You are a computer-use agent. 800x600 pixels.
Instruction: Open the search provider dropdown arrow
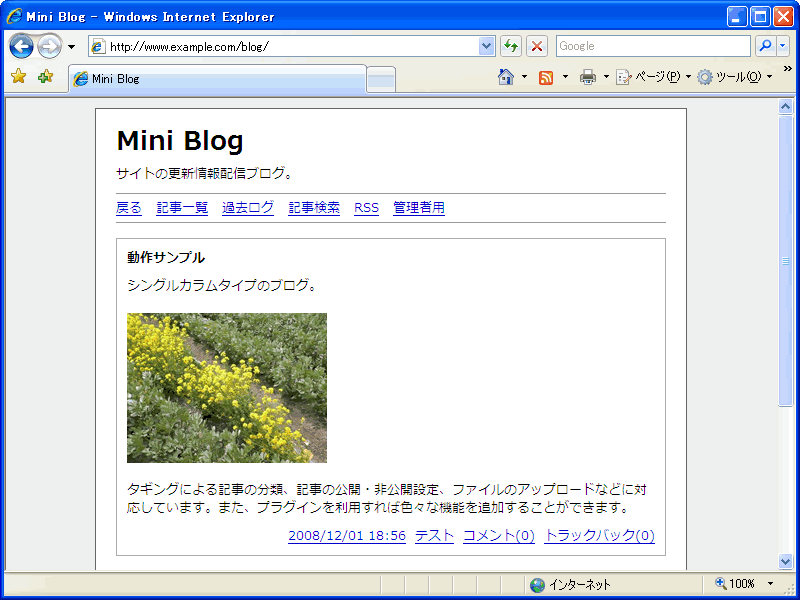(783, 46)
